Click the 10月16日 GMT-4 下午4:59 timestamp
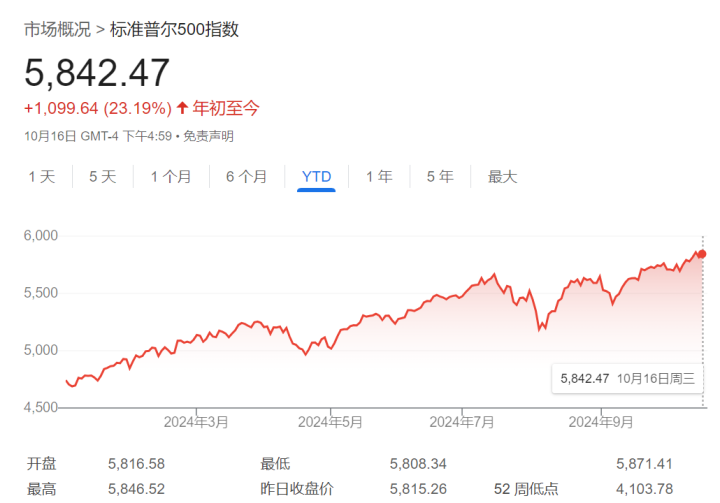Image resolution: width=720 pixels, height=503 pixels. pyautogui.click(x=98, y=136)
